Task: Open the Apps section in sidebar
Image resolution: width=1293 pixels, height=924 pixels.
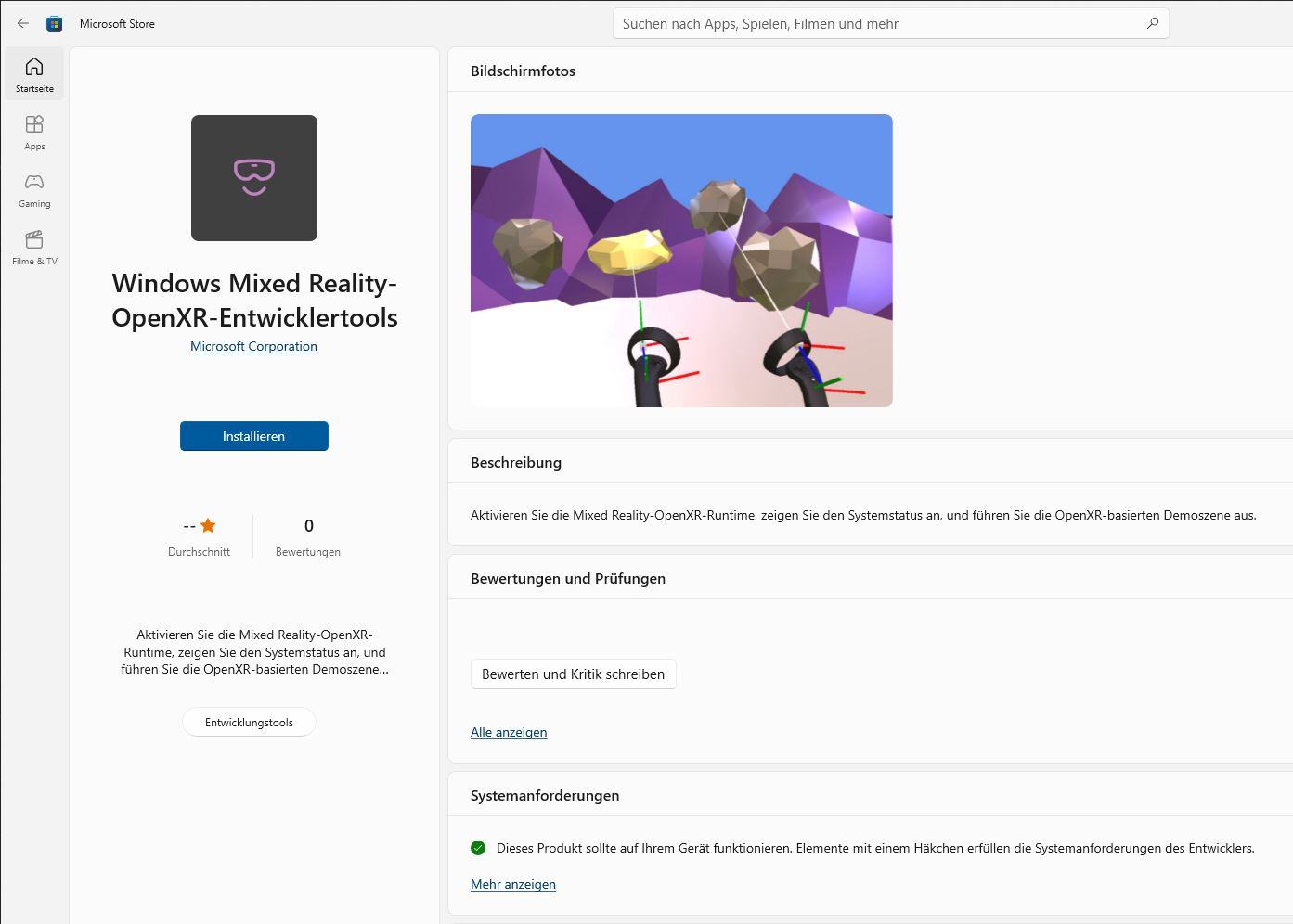Action: tap(34, 132)
